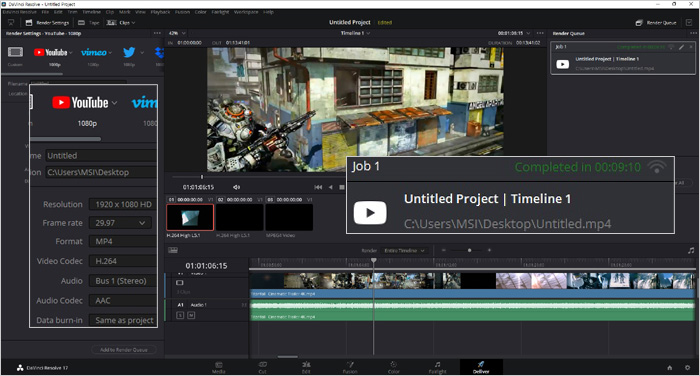Select Job 1 in the Render Queue
The image size is (700, 376).
tap(623, 58)
